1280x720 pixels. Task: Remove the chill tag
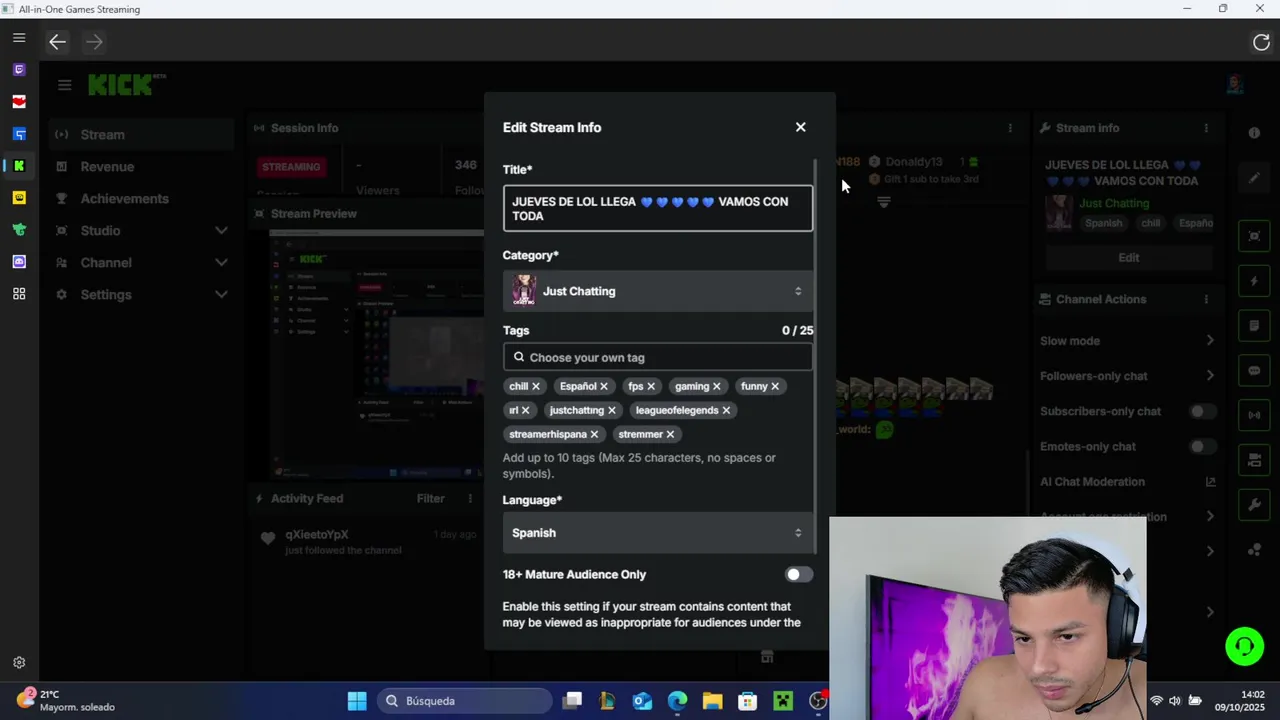click(536, 386)
